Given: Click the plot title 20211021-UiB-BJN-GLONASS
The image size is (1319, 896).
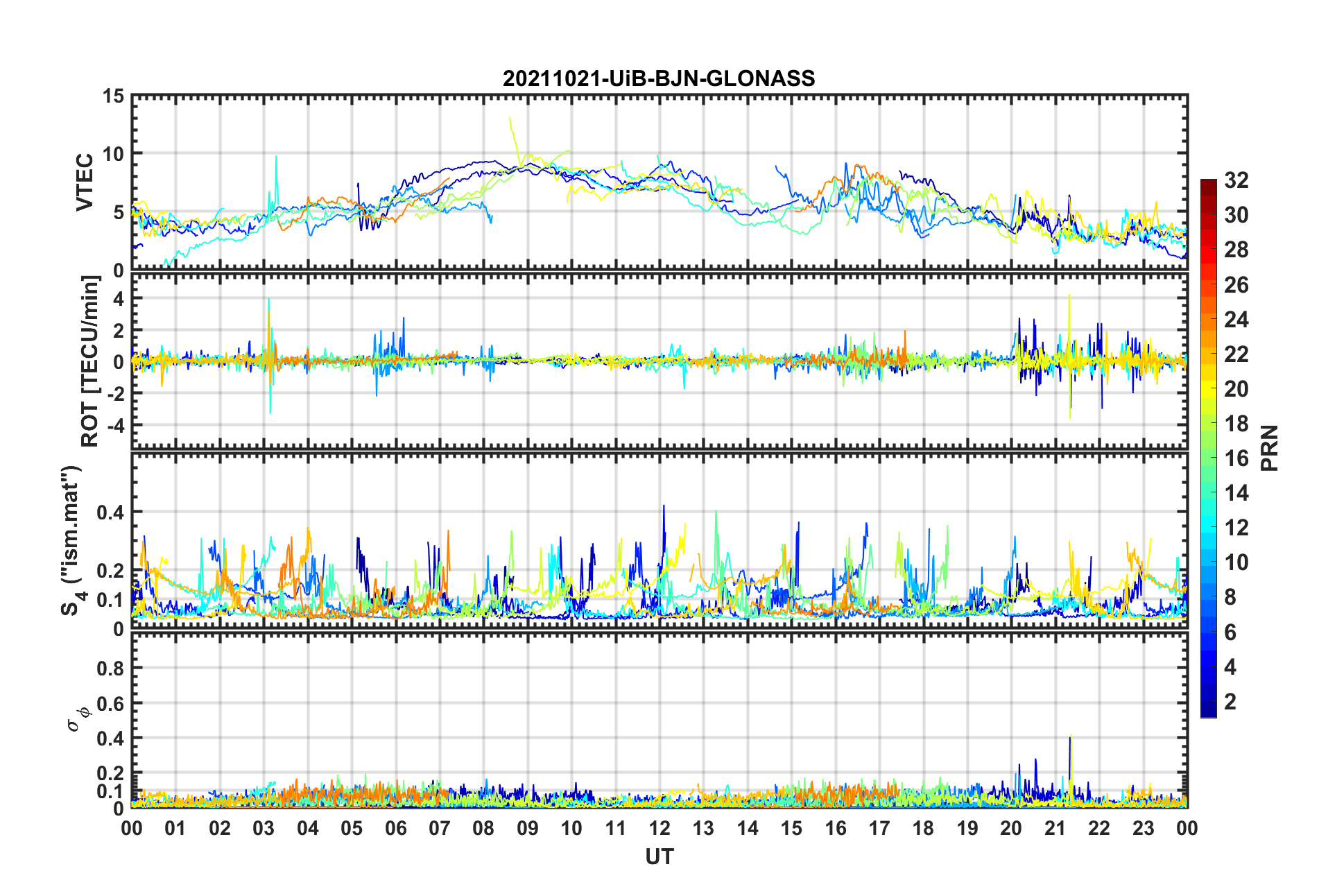Looking at the screenshot, I should point(659,78).
